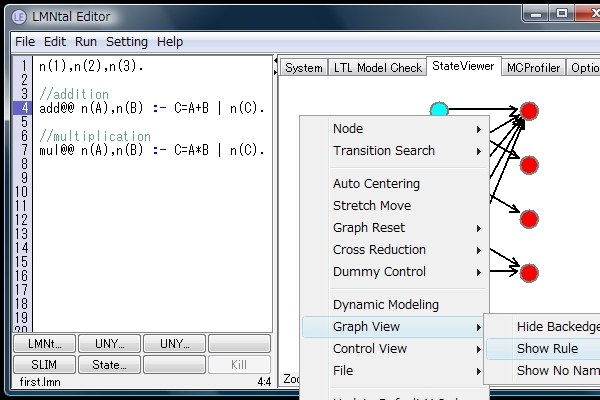600x400 pixels.
Task: Select Auto Centering from context menu
Action: [376, 184]
